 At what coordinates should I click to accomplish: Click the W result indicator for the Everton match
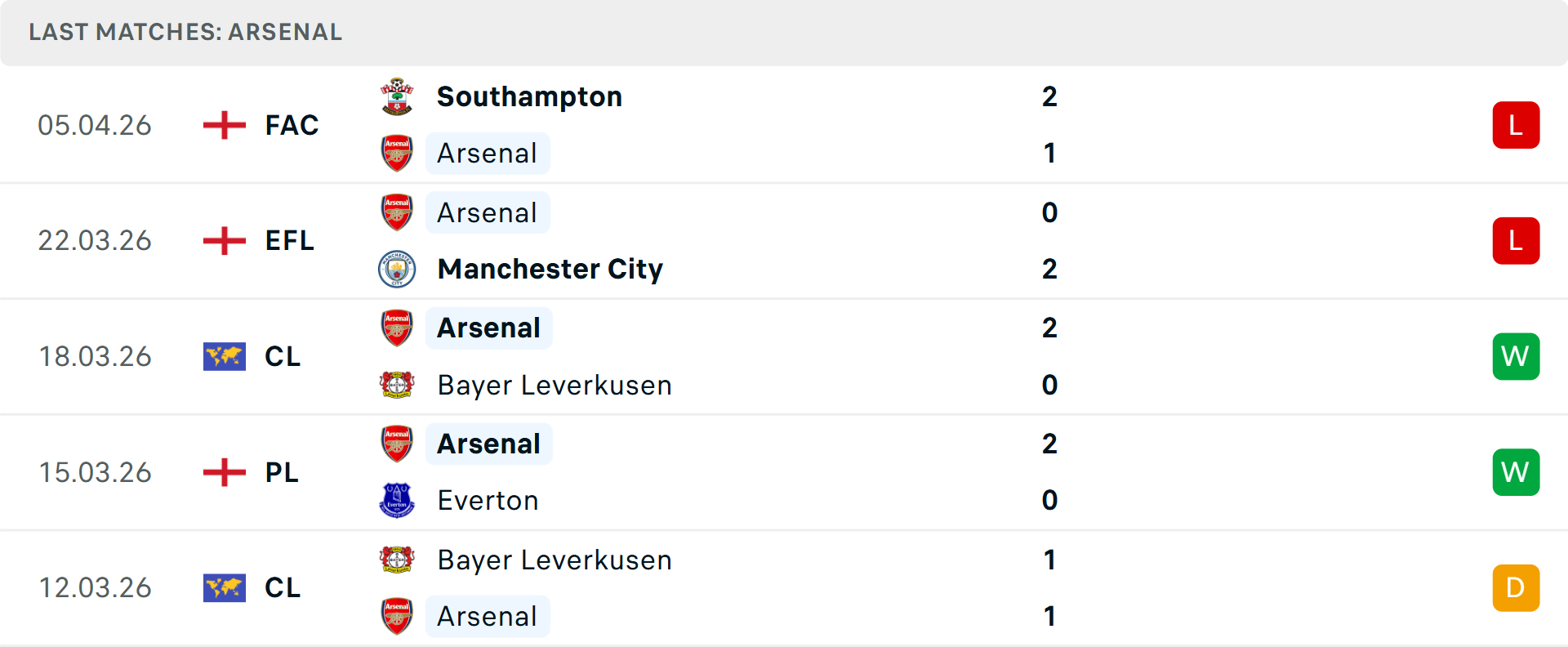1516,471
